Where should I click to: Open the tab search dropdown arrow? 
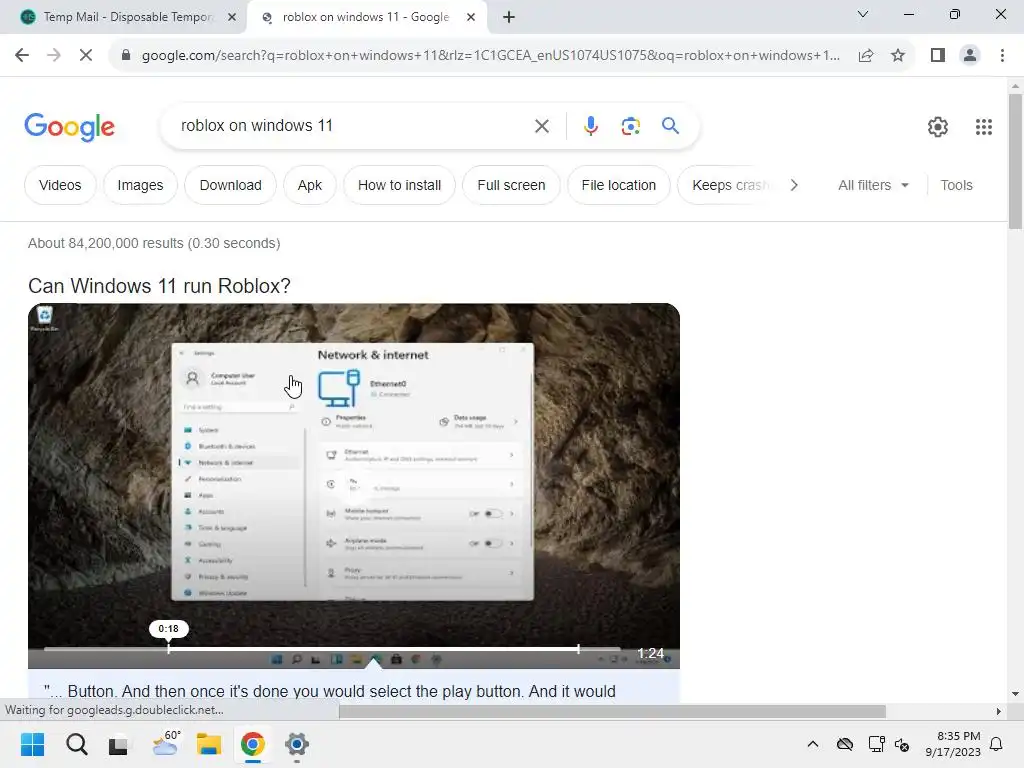pyautogui.click(x=863, y=14)
